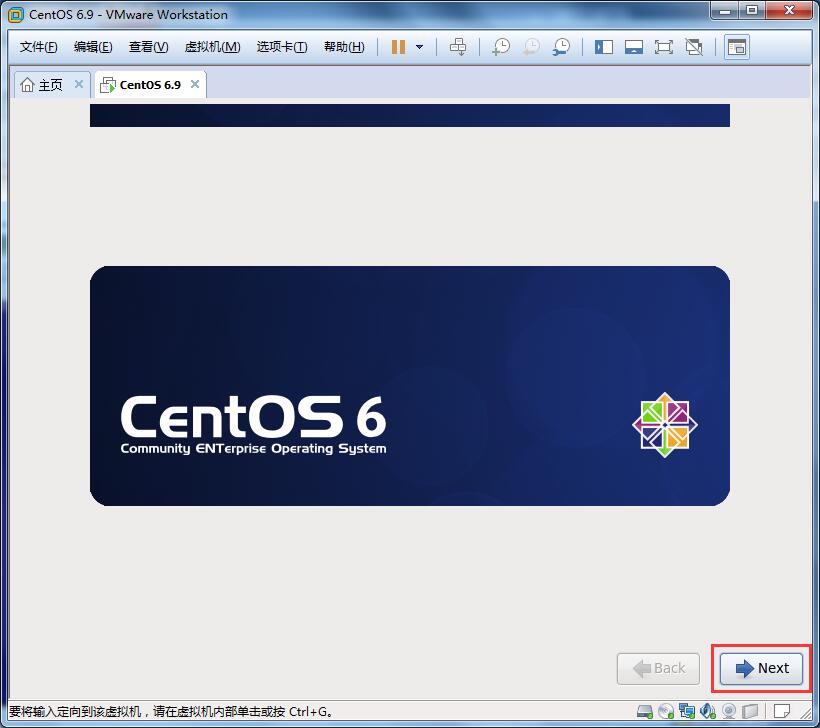Screen dimensions: 820x728
Task: Toggle the library sidebar panel
Action: click(604, 47)
